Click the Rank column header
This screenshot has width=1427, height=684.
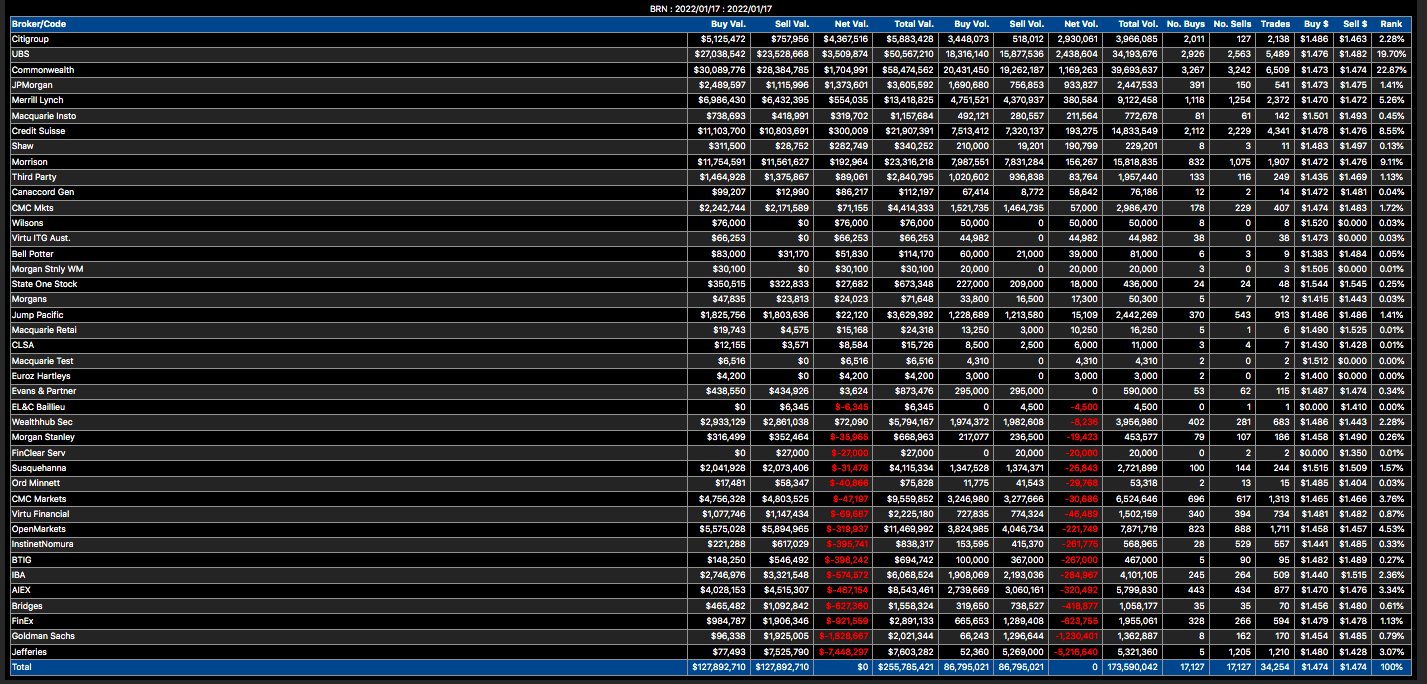click(x=1391, y=23)
